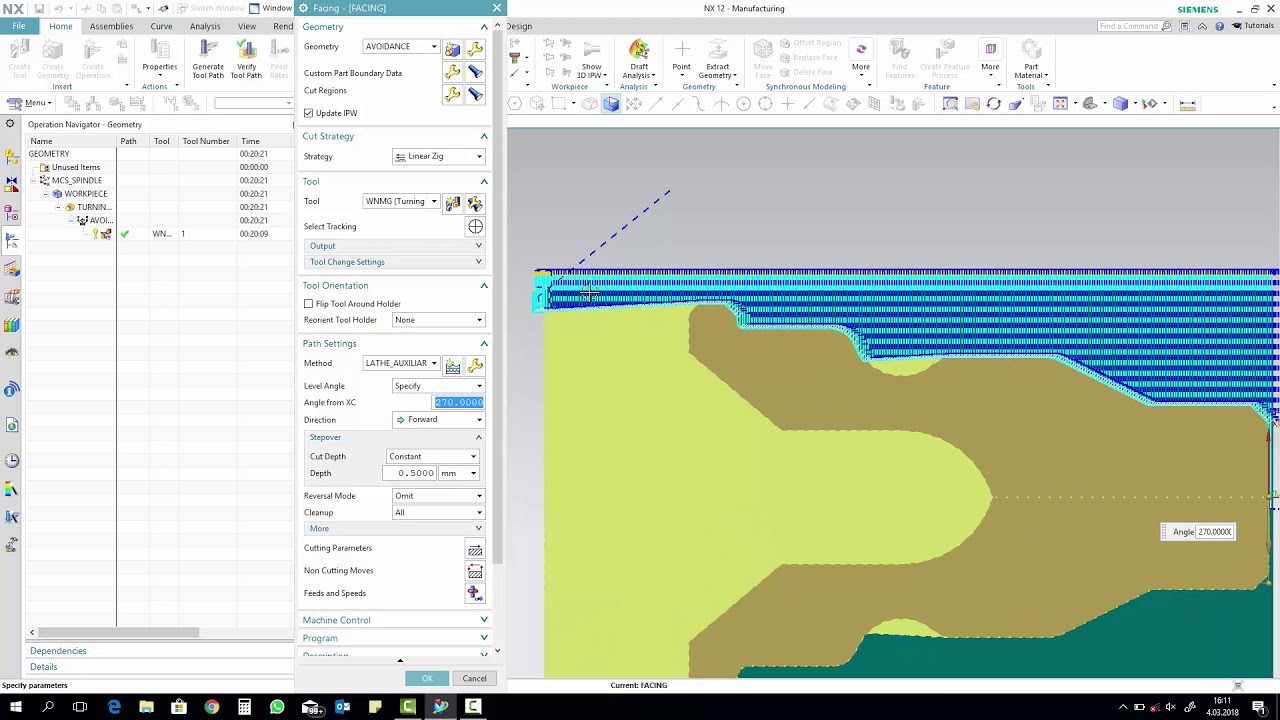Display Custom Part Boundary Data with flashlight icon
This screenshot has width=1280, height=720.
pyautogui.click(x=475, y=72)
